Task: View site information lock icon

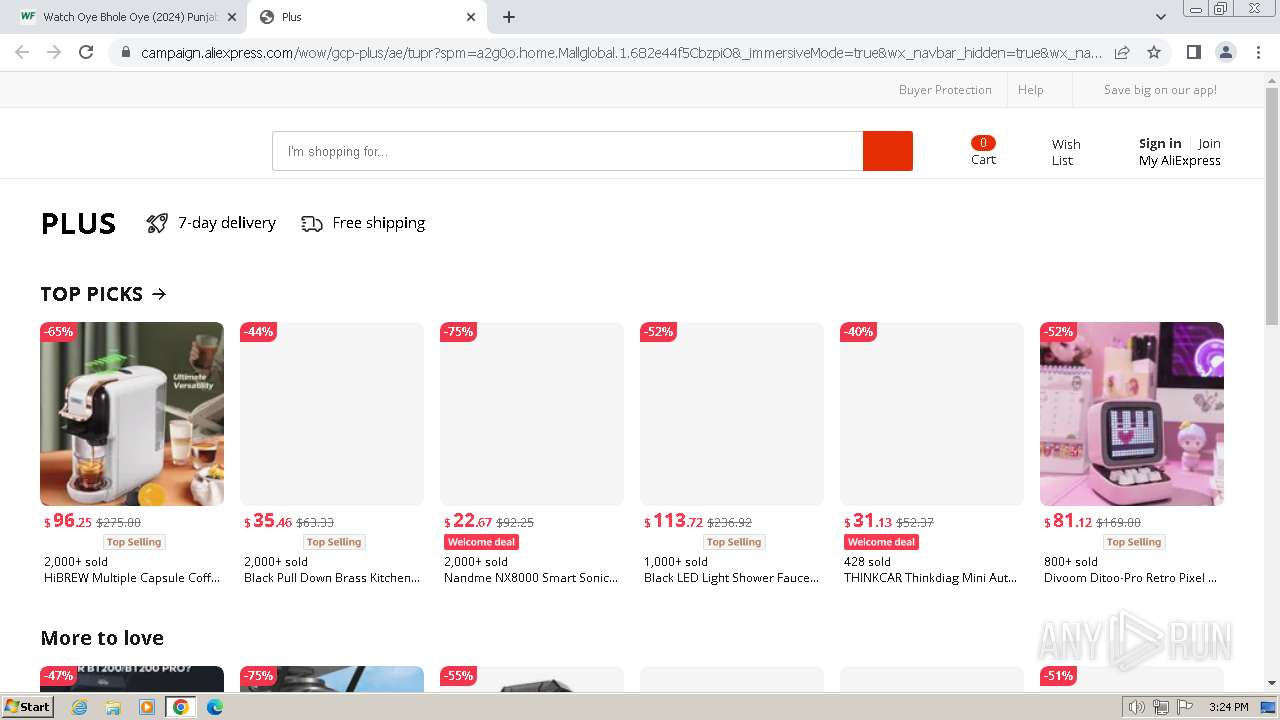Action: (125, 52)
